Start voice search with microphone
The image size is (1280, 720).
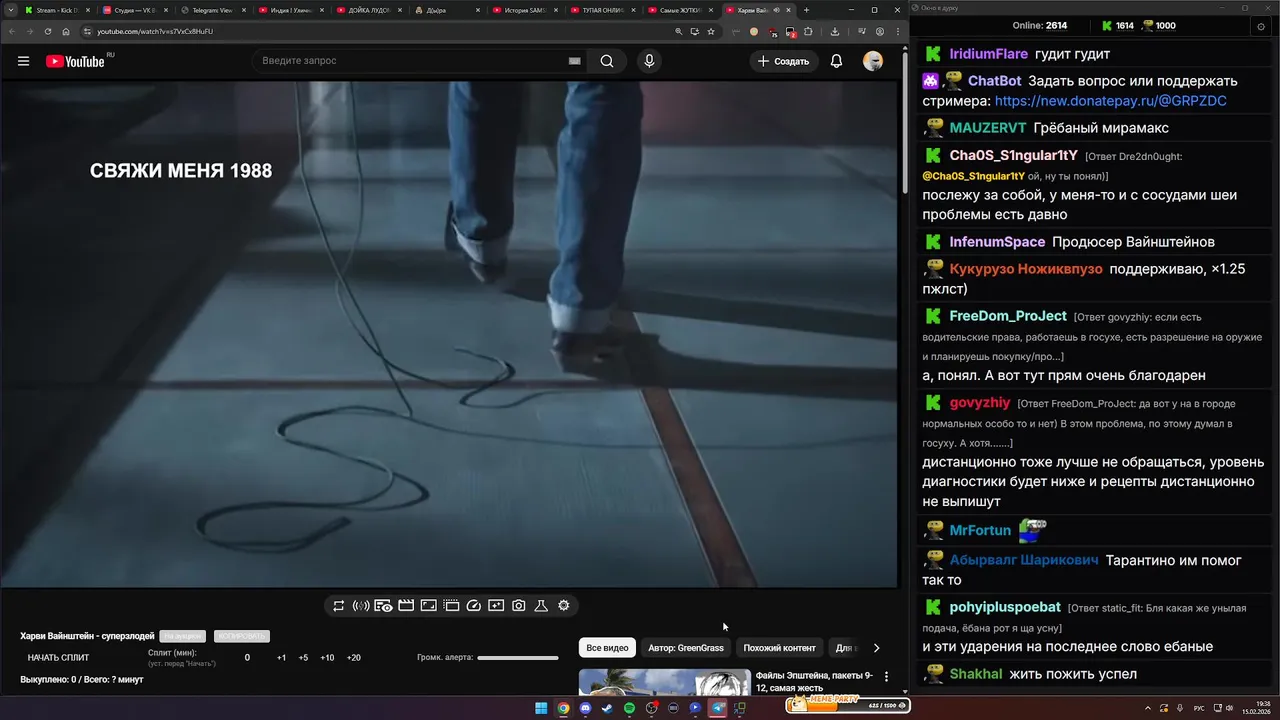click(x=649, y=61)
